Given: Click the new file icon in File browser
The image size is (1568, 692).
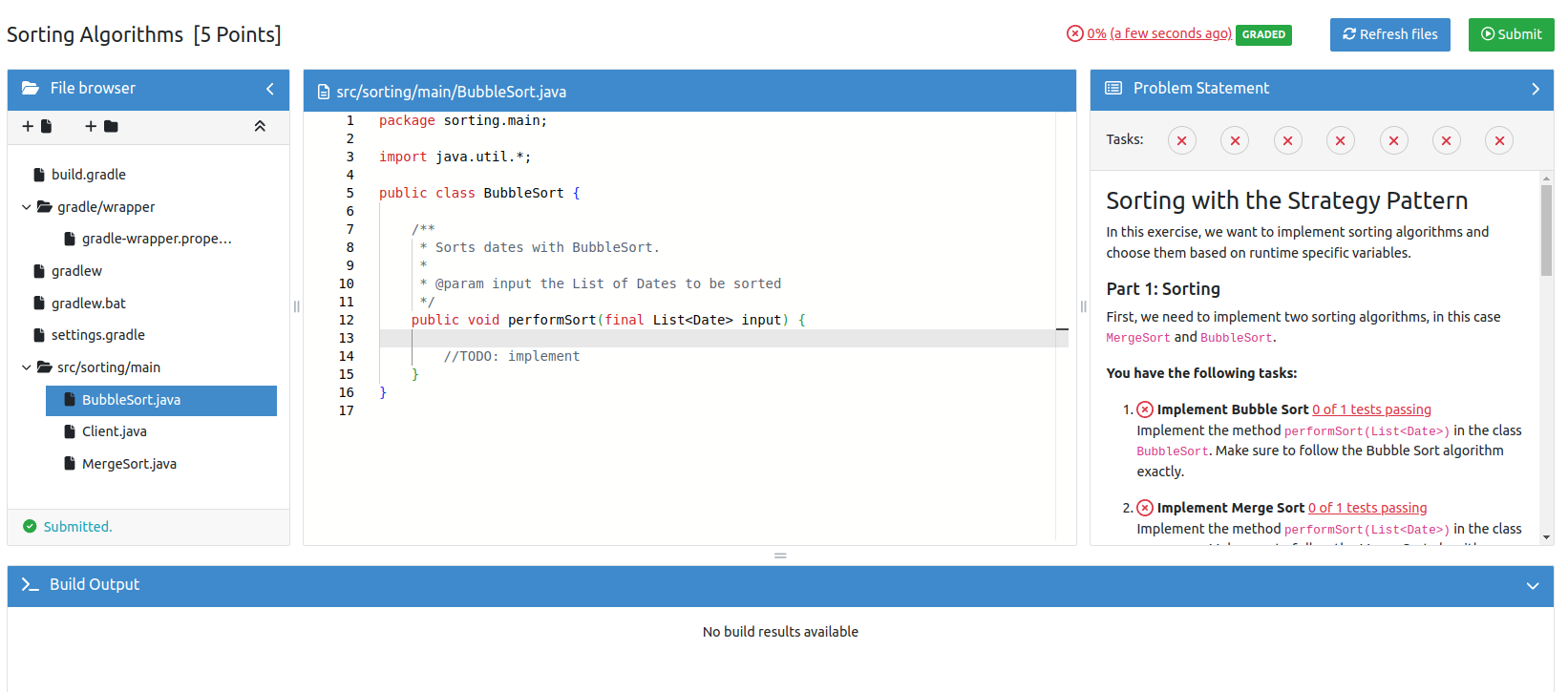Looking at the screenshot, I should pos(37,126).
